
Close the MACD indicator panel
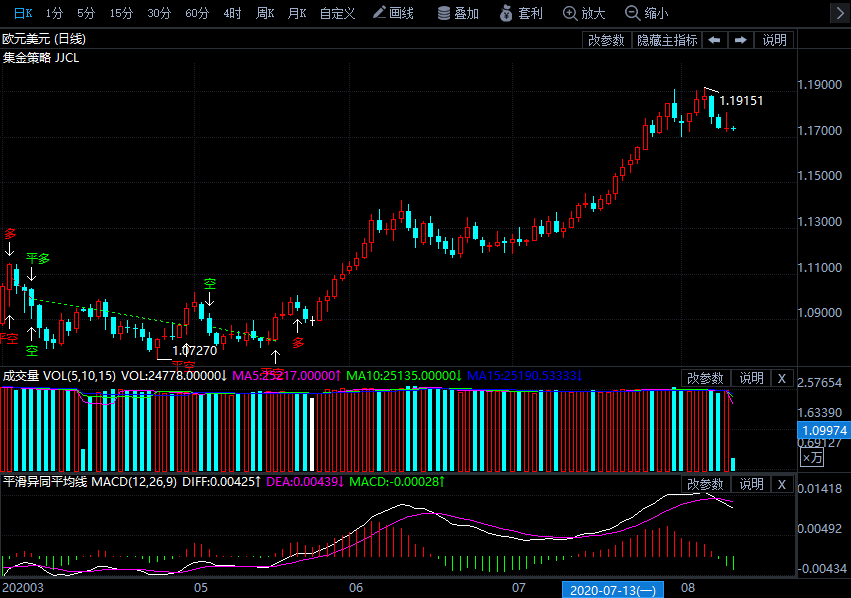(x=782, y=484)
